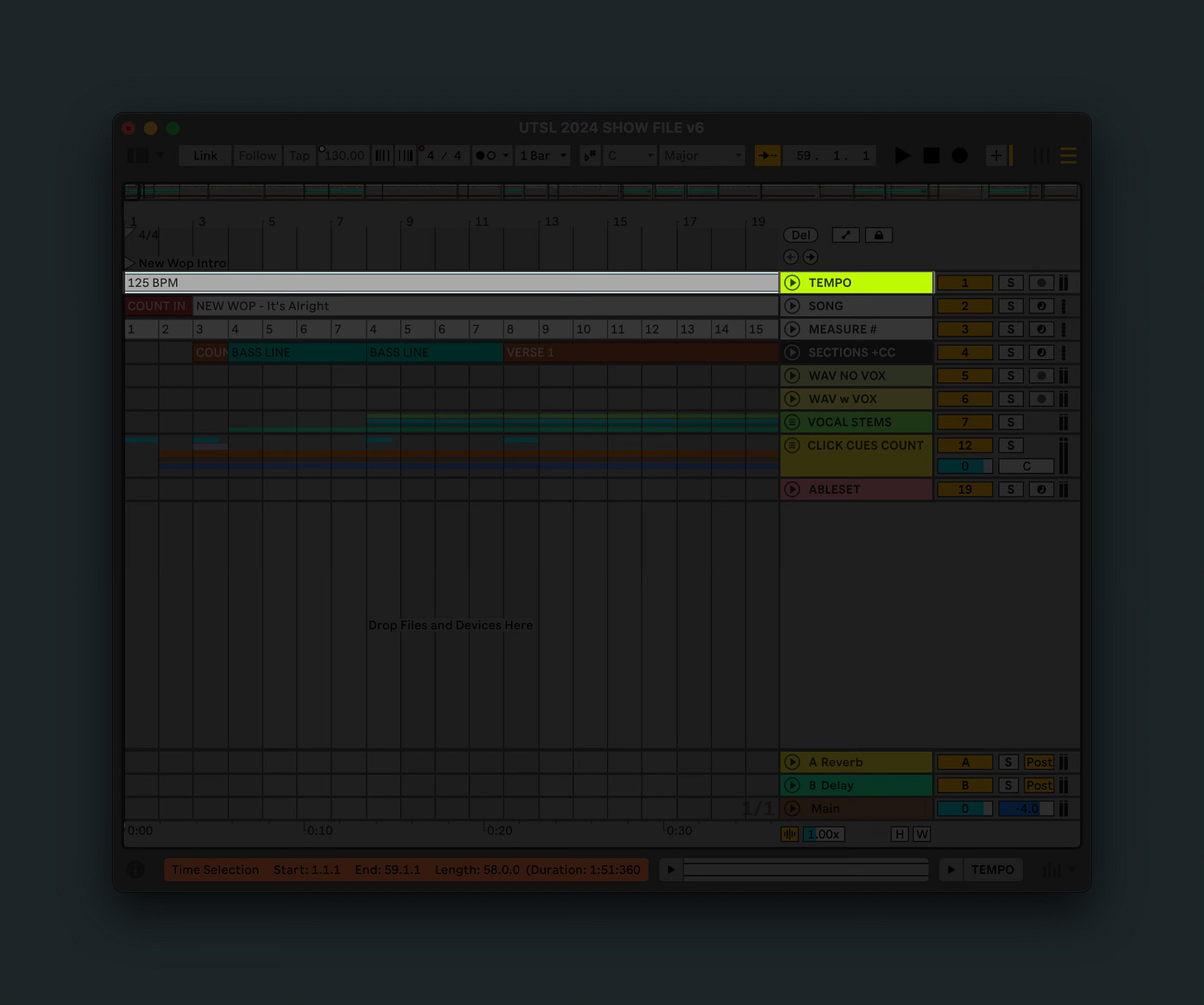Unfold the WAV w VOX track

click(792, 399)
